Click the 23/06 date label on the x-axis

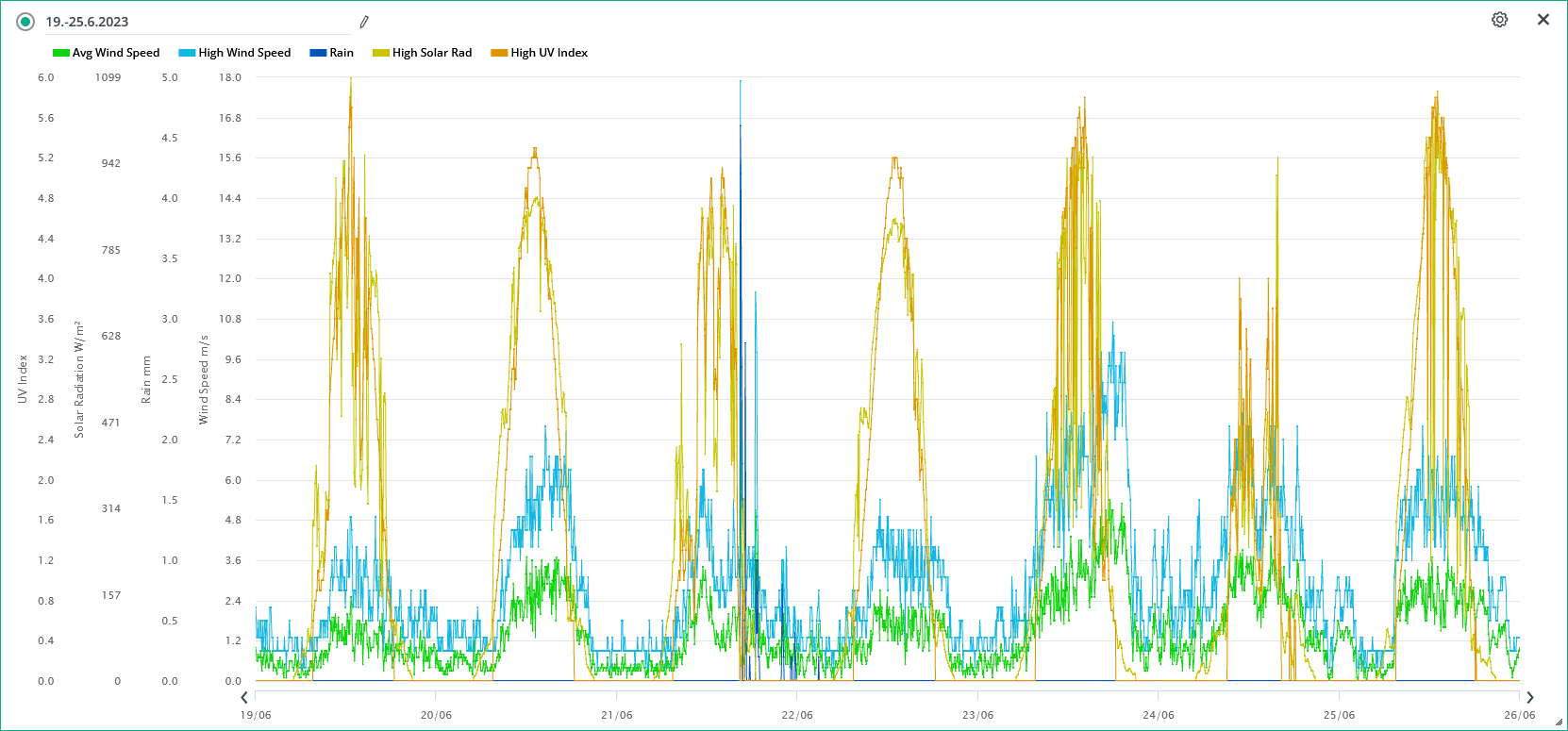[978, 715]
